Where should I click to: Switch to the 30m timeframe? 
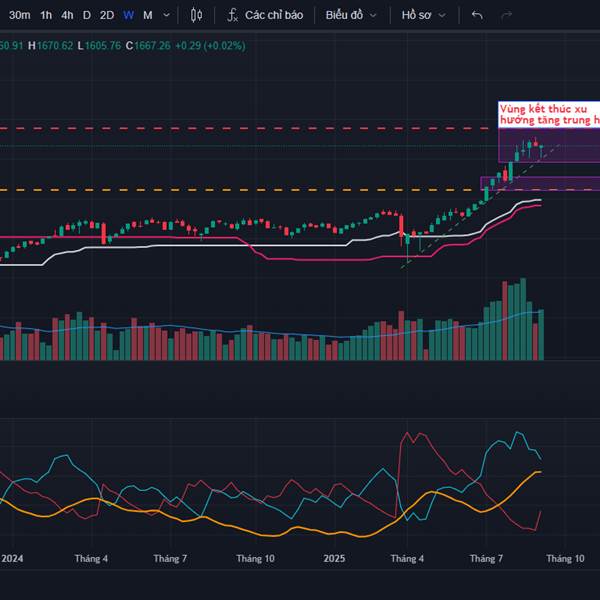click(x=19, y=15)
